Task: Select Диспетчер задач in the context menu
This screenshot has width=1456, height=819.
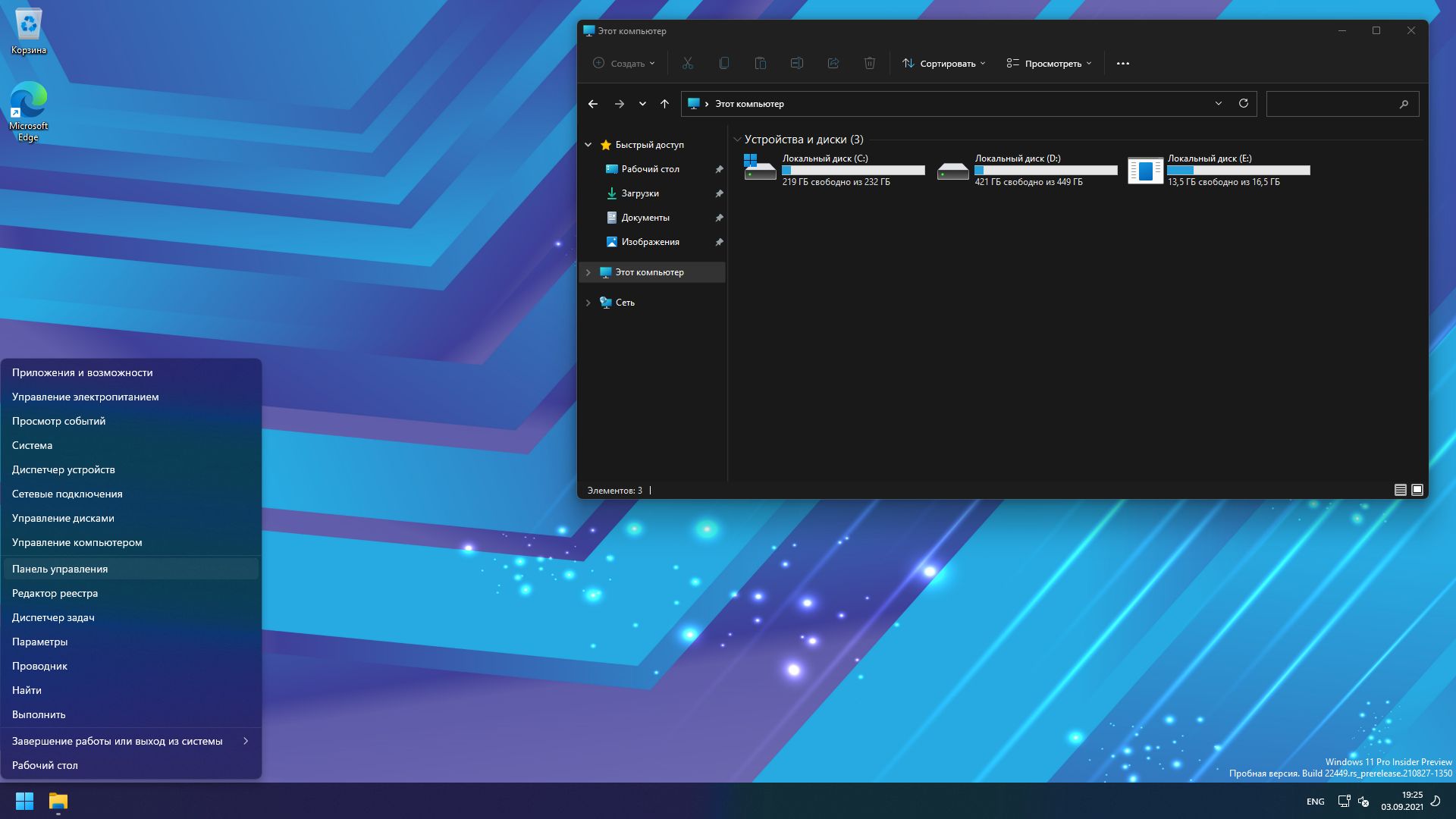Action: click(x=53, y=617)
